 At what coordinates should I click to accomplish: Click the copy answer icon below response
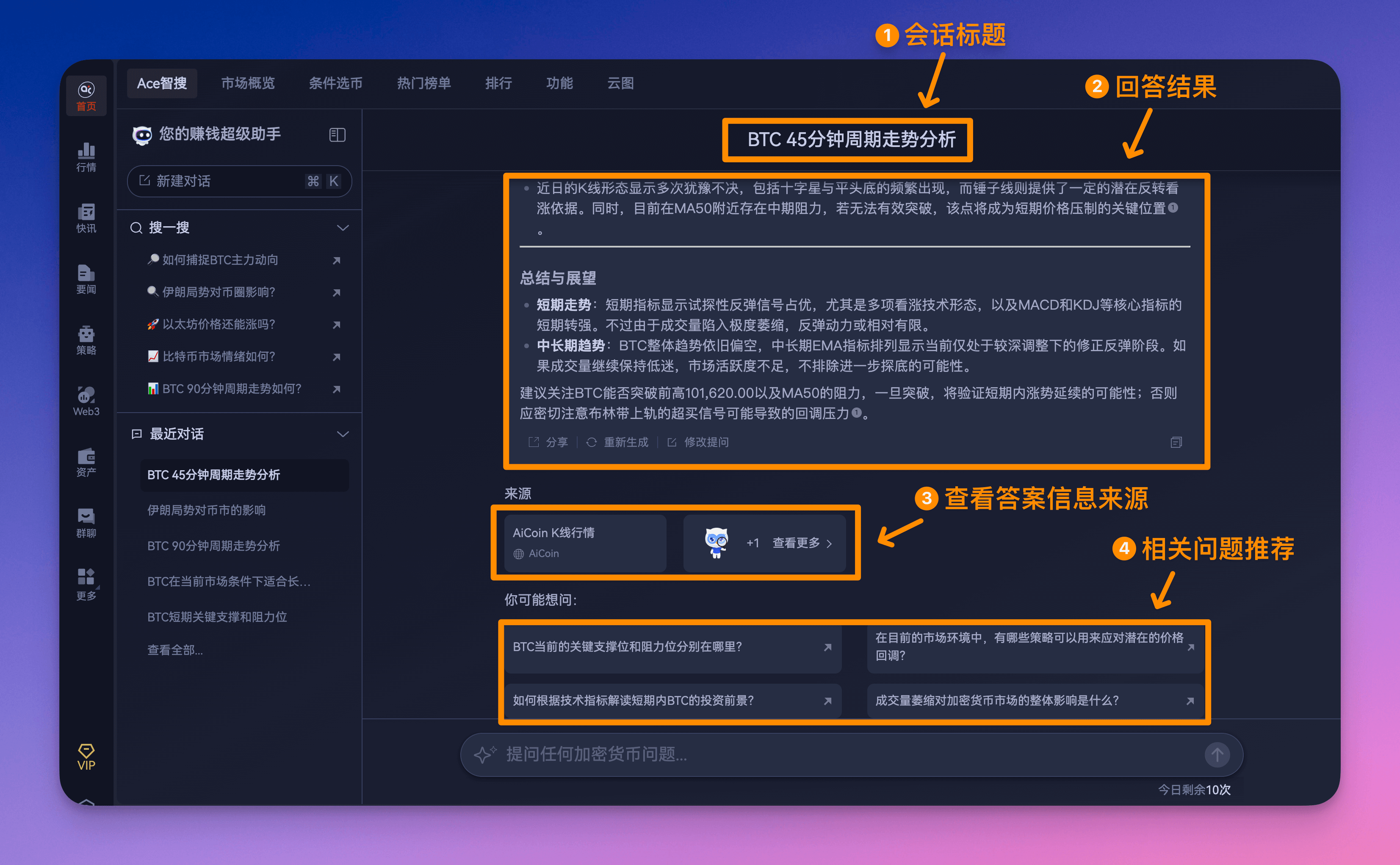[1176, 442]
